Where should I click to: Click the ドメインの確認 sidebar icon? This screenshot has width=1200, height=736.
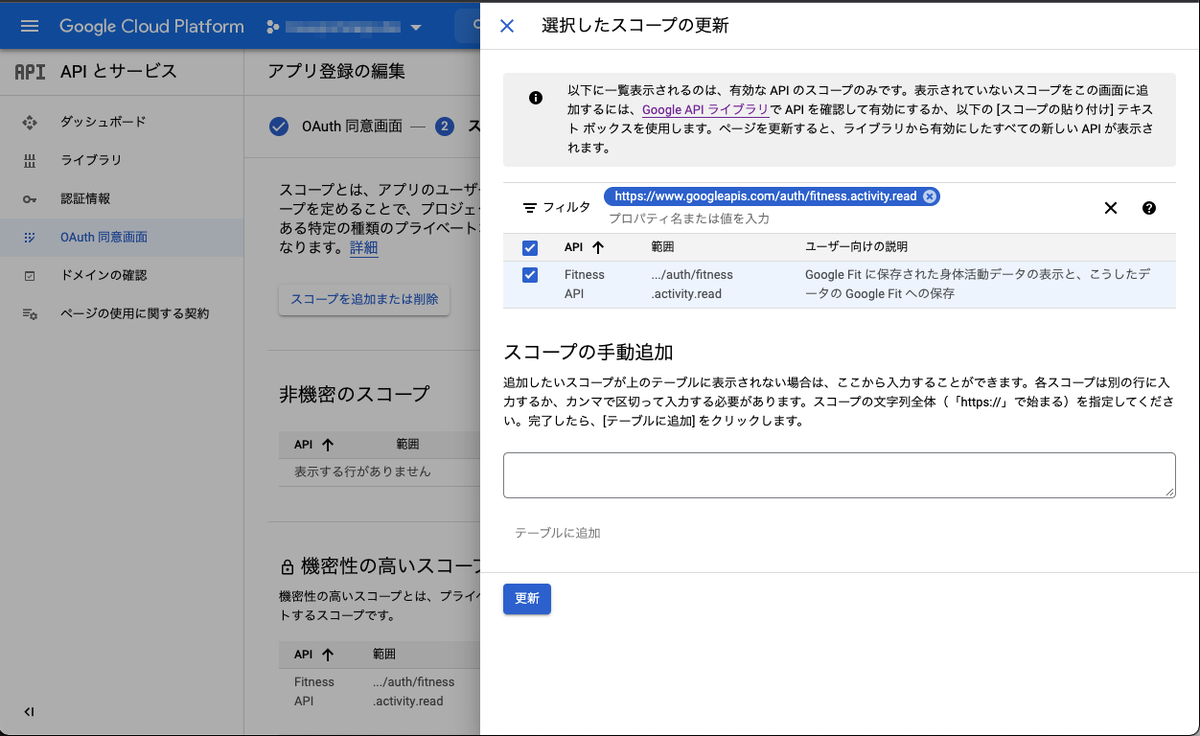click(29, 275)
